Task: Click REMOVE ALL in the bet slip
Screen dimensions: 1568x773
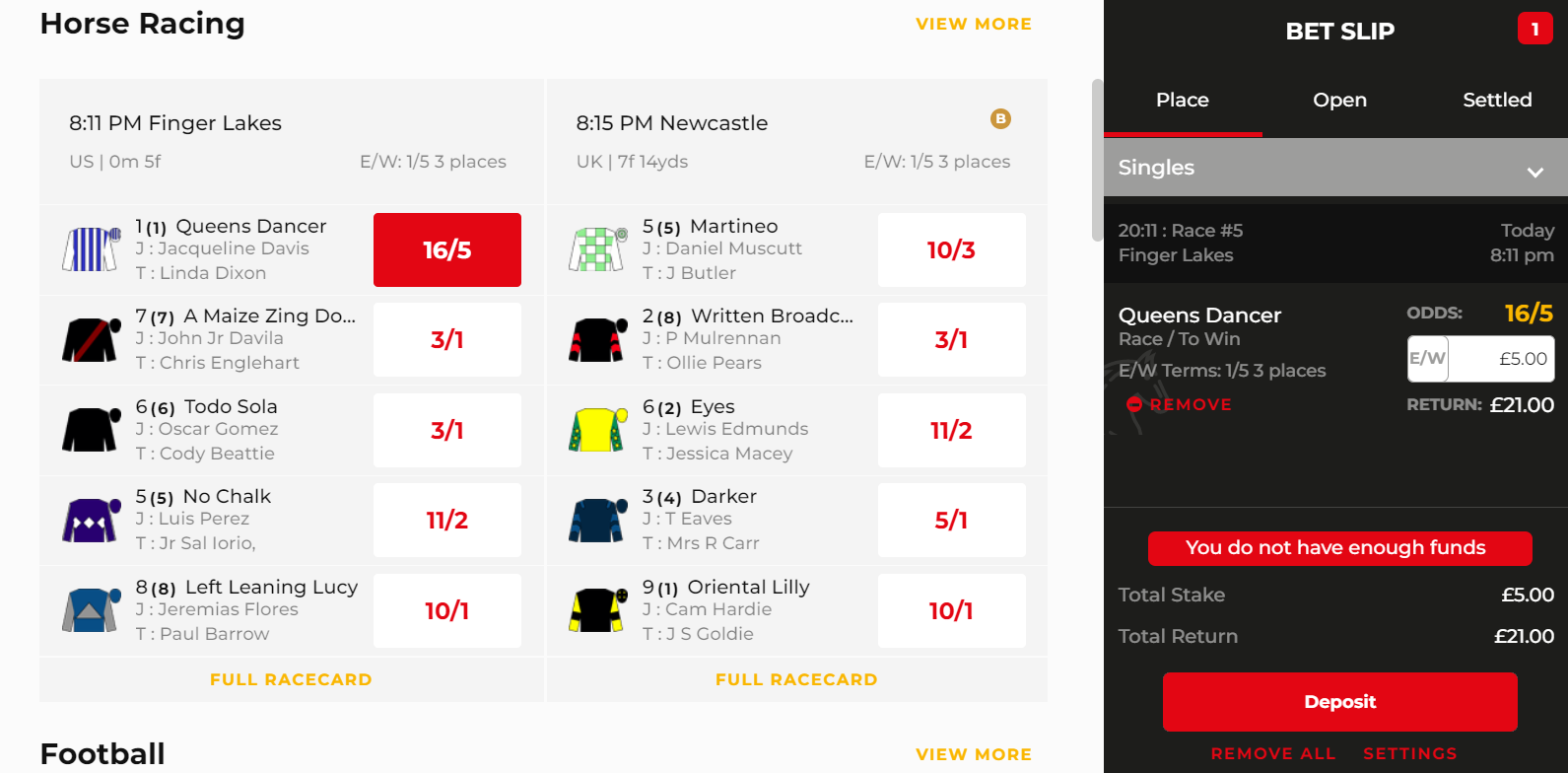Action: (1273, 753)
